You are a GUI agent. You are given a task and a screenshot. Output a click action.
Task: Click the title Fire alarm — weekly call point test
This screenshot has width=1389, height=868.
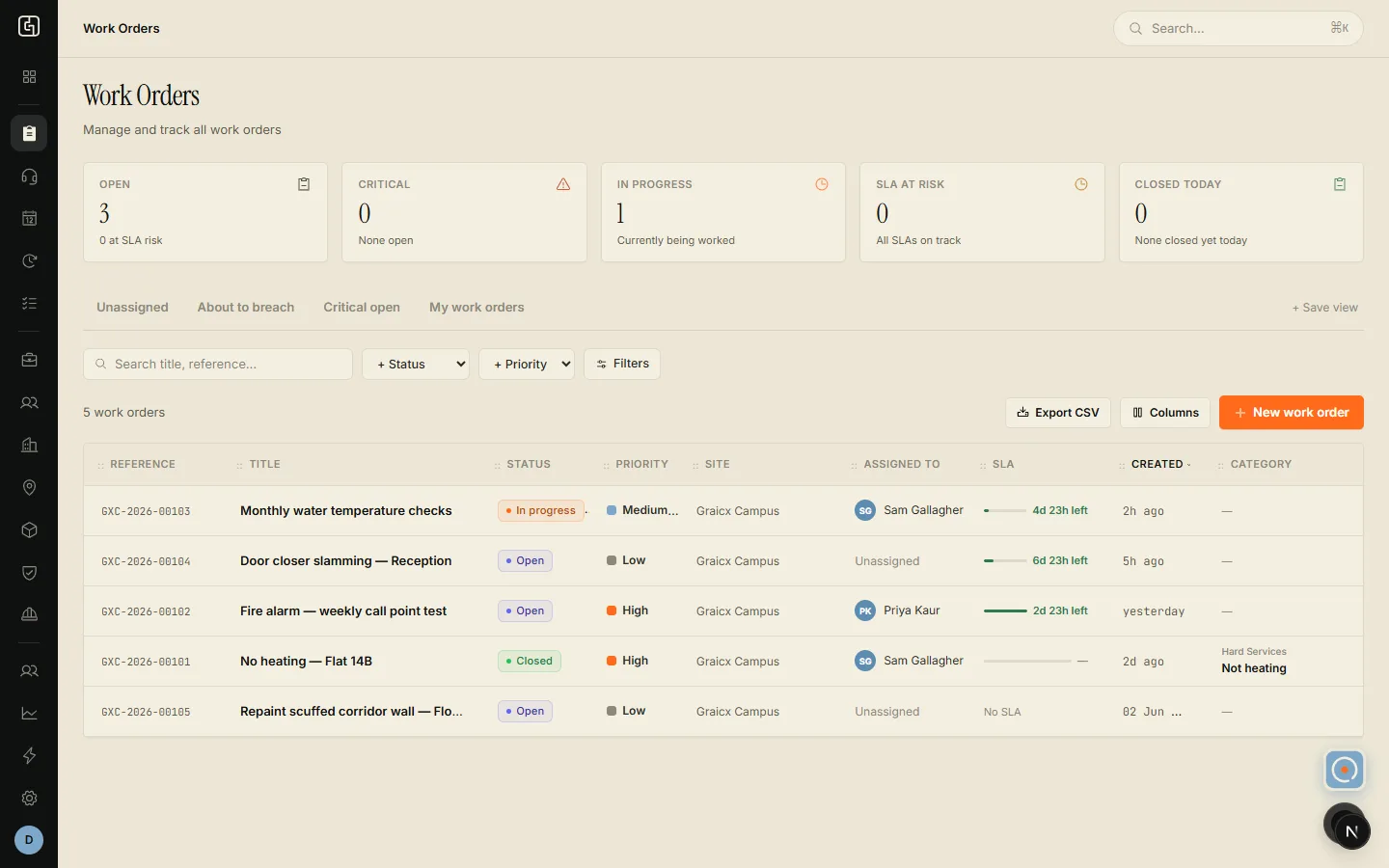click(343, 611)
